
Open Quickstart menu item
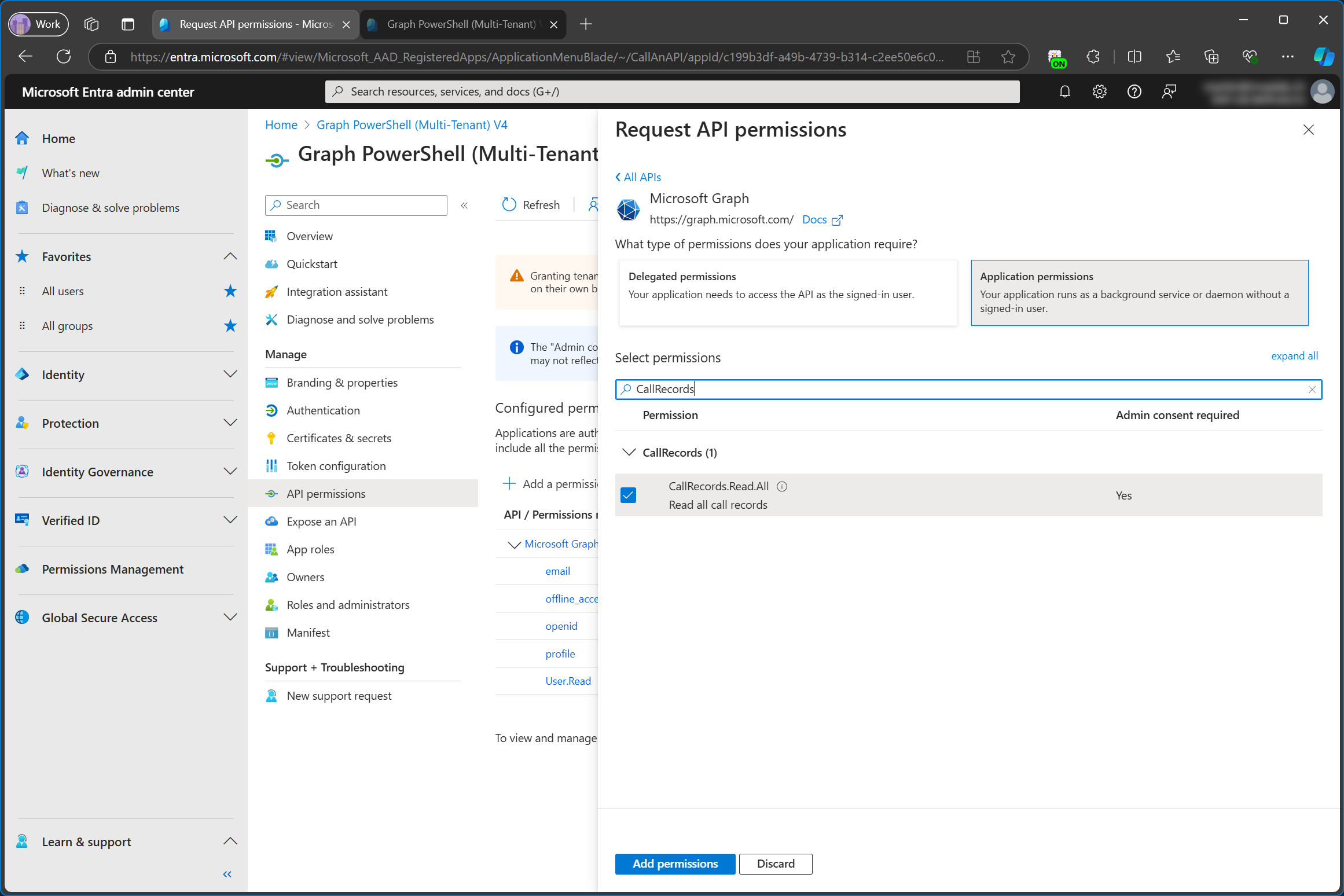pyautogui.click(x=312, y=264)
